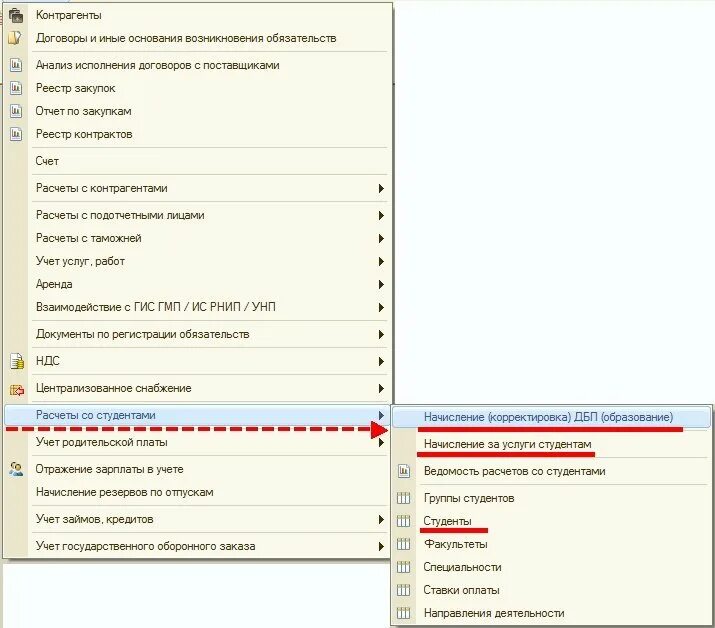Click the table icon beside Специальности
This screenshot has width=715, height=628.
(x=404, y=567)
